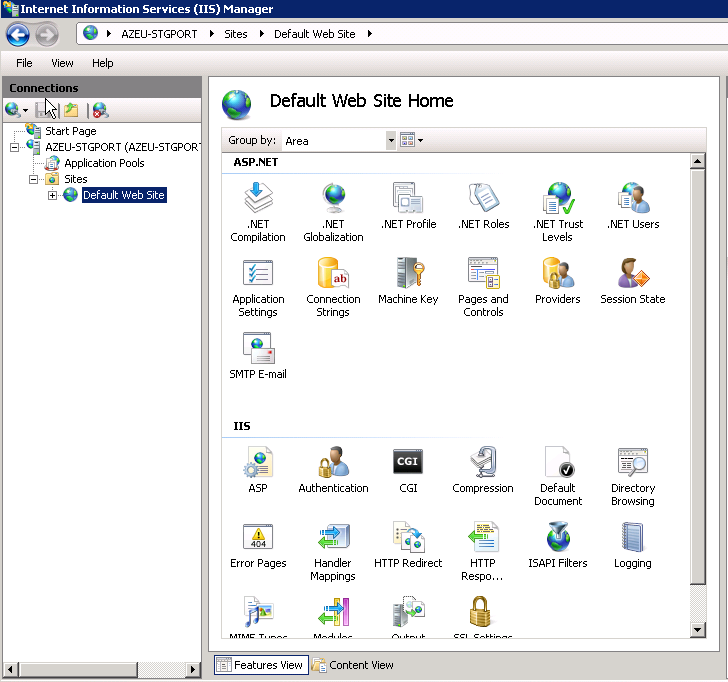The width and height of the screenshot is (728, 682).
Task: Open the Logging feature
Action: point(633,545)
